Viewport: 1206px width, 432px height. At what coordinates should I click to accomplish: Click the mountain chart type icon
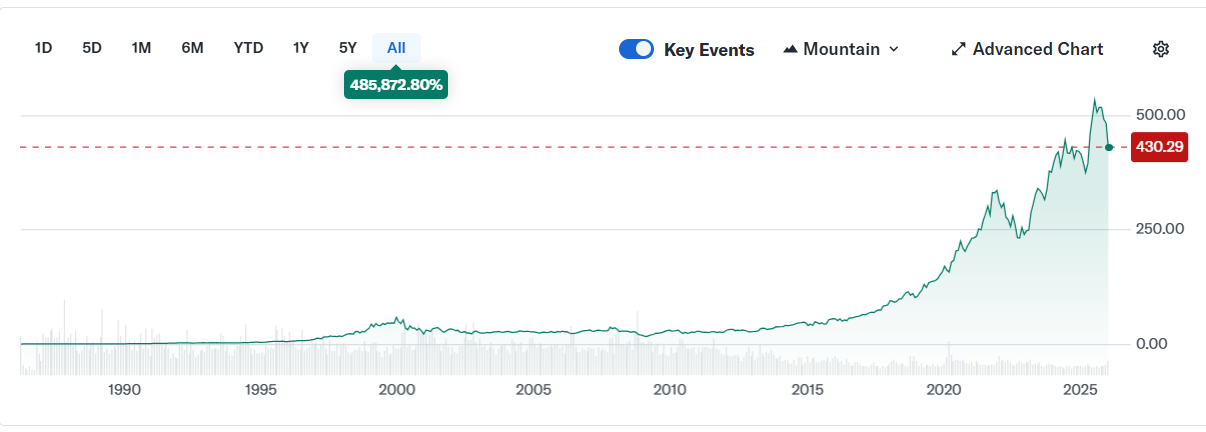(790, 49)
